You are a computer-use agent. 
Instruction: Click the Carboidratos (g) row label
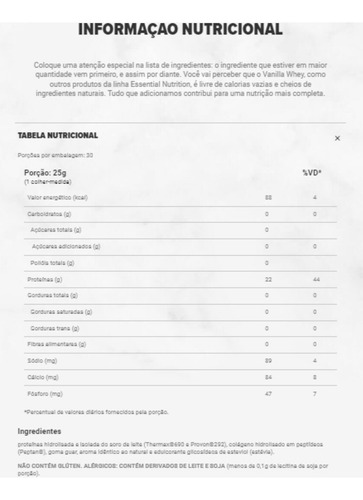pos(49,214)
